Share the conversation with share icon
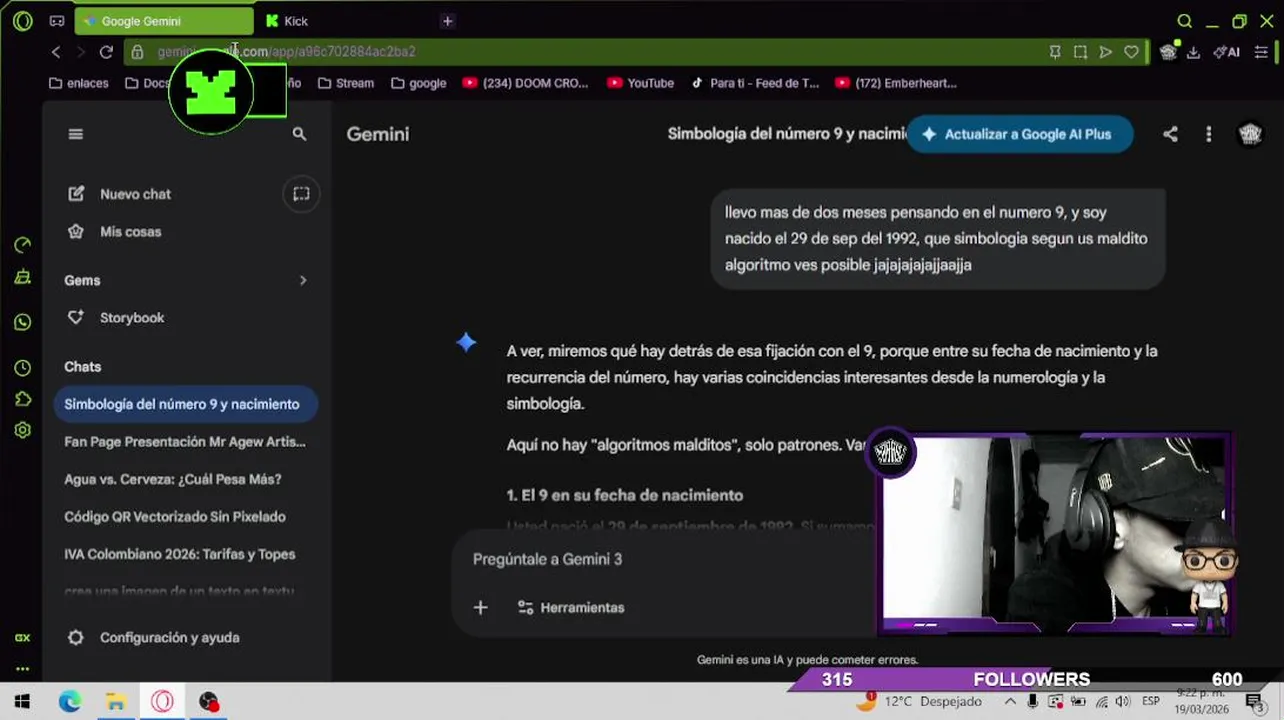Viewport: 1284px width, 720px height. point(1170,134)
